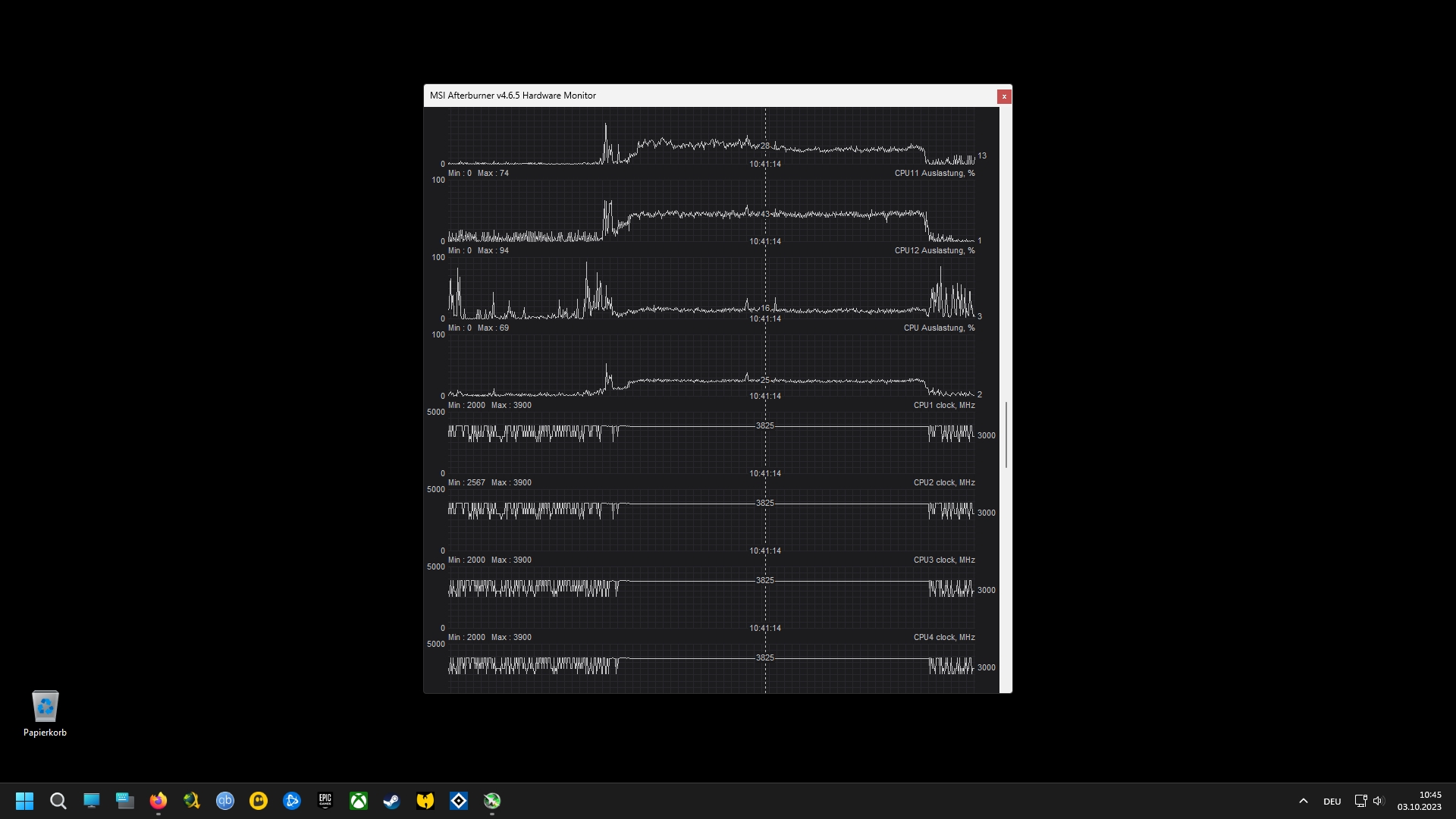This screenshot has width=1456, height=819.
Task: Select the Papierkorb desktop icon
Action: click(45, 714)
